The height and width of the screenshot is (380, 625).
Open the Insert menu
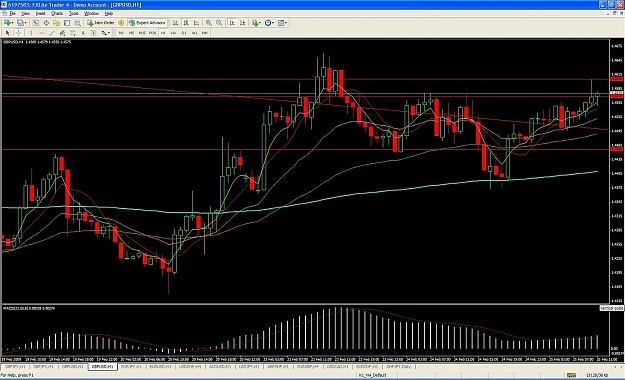point(40,13)
